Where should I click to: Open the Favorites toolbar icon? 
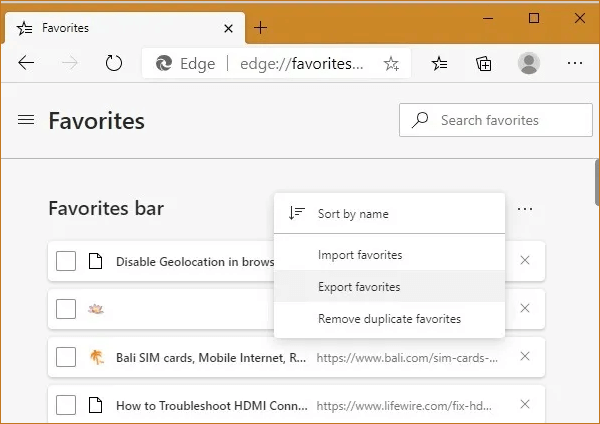pyautogui.click(x=440, y=63)
